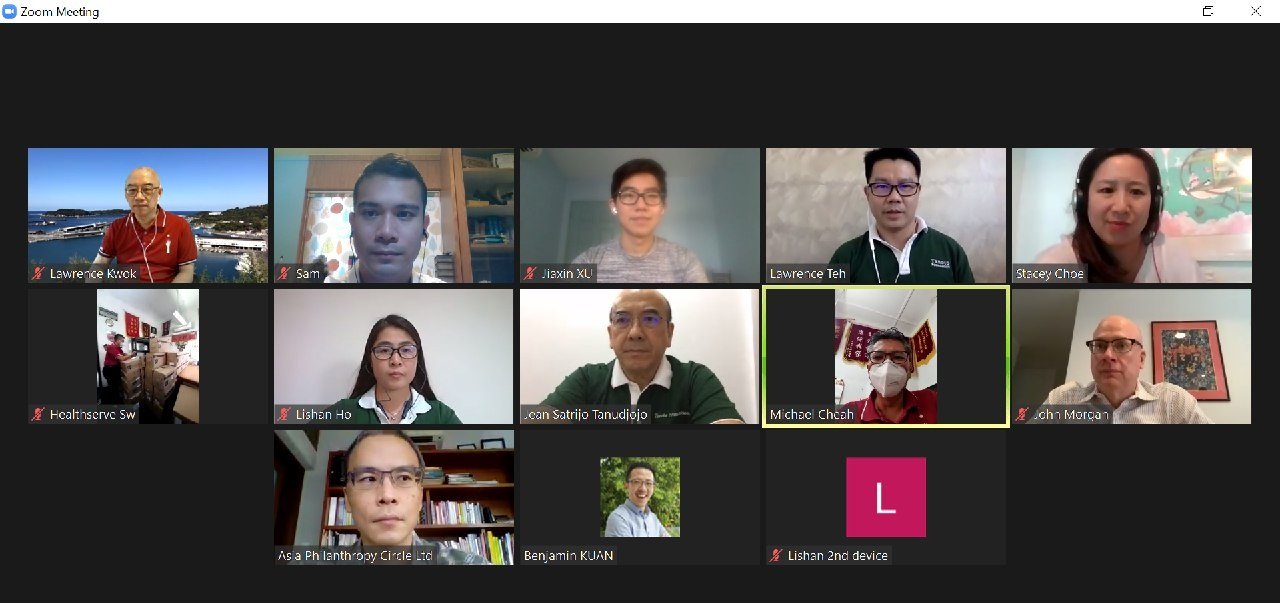Select Stacey Choe's video tile
Viewport: 1280px width, 603px height.
[1131, 215]
